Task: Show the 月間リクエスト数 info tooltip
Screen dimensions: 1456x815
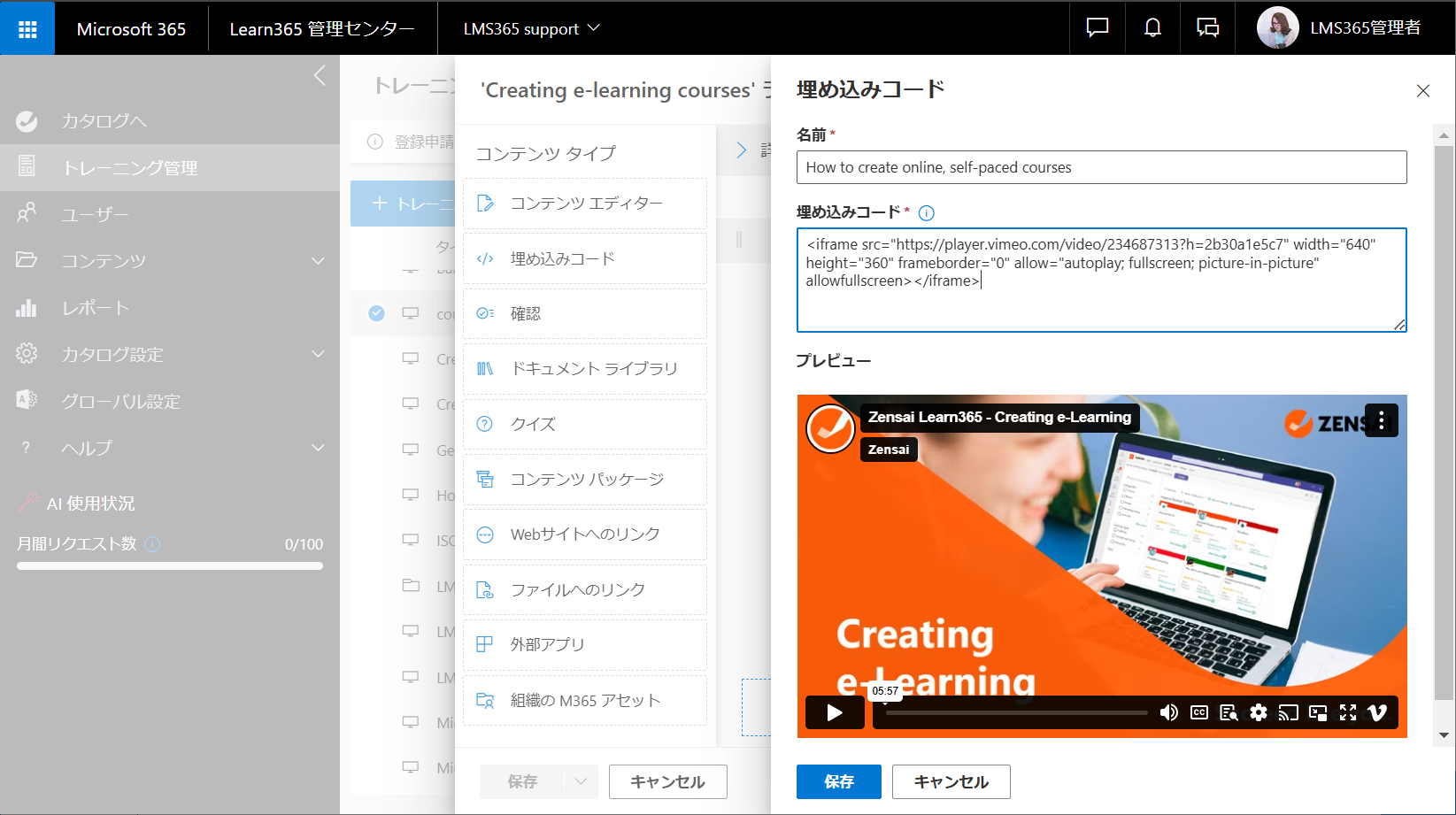Action: [x=152, y=544]
